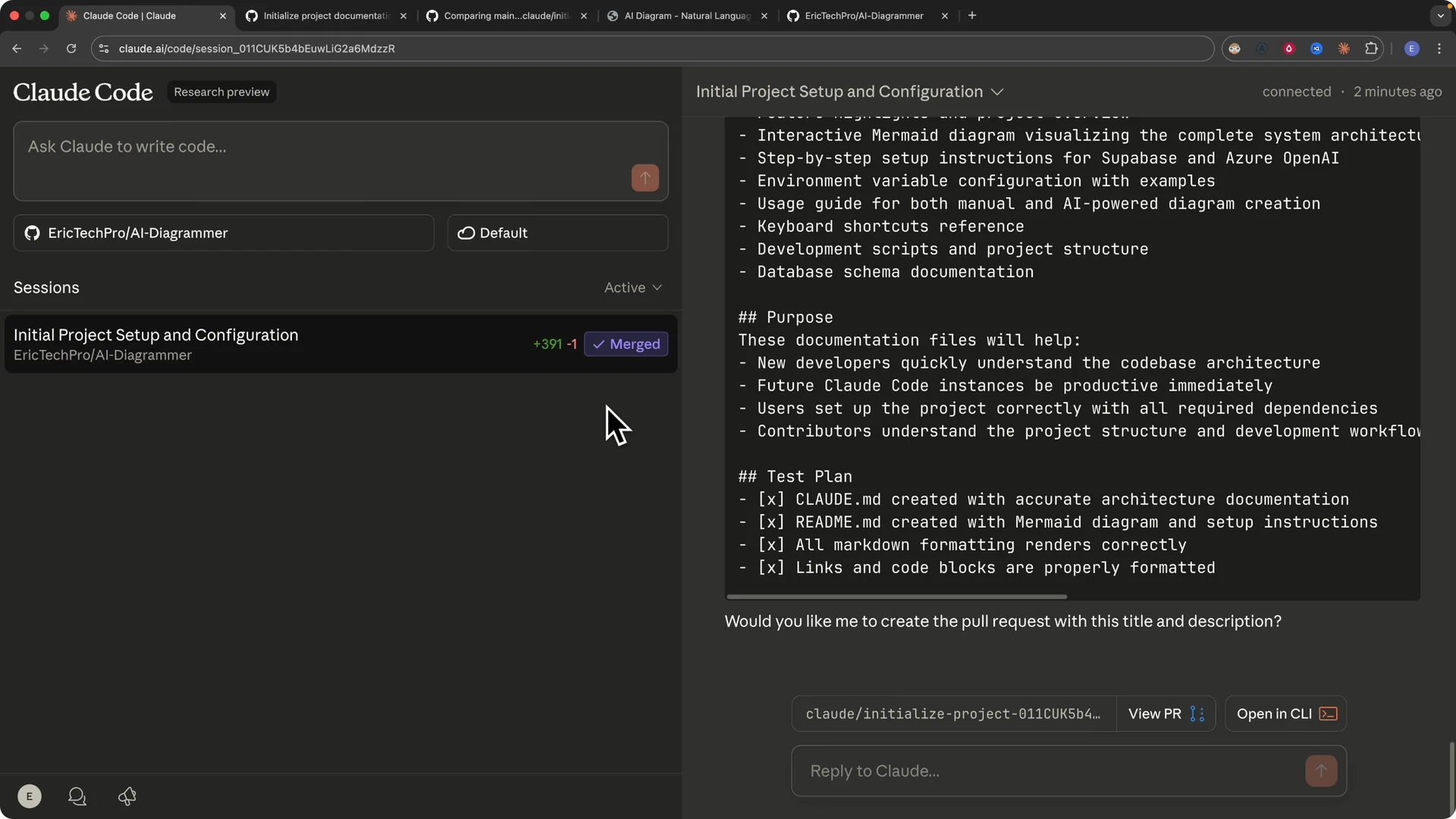The image size is (1456, 819).
Task: Click the conversation vertical scrollbar
Action: click(x=1451, y=777)
